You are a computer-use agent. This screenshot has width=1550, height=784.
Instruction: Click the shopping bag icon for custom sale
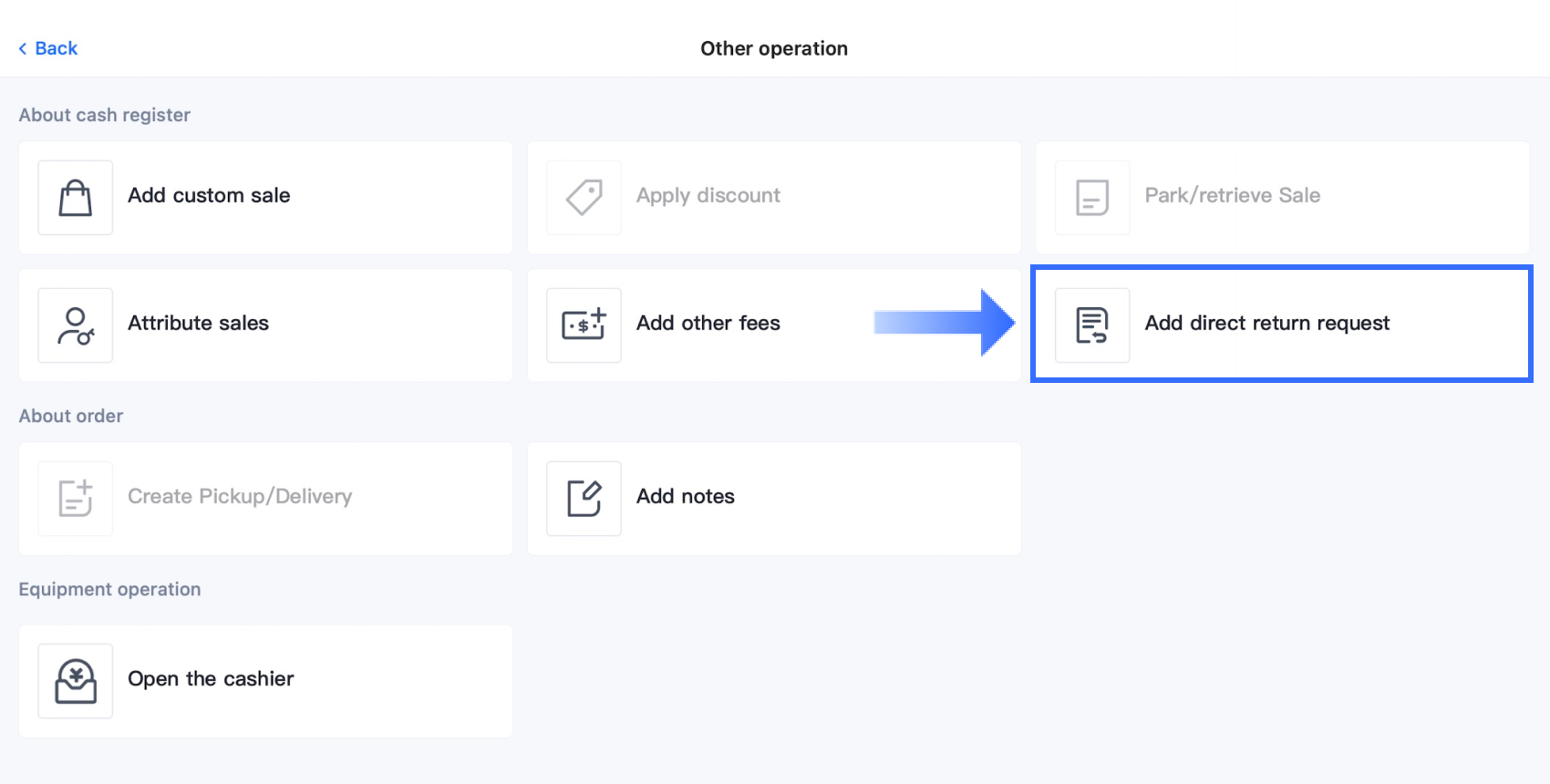[x=75, y=197]
